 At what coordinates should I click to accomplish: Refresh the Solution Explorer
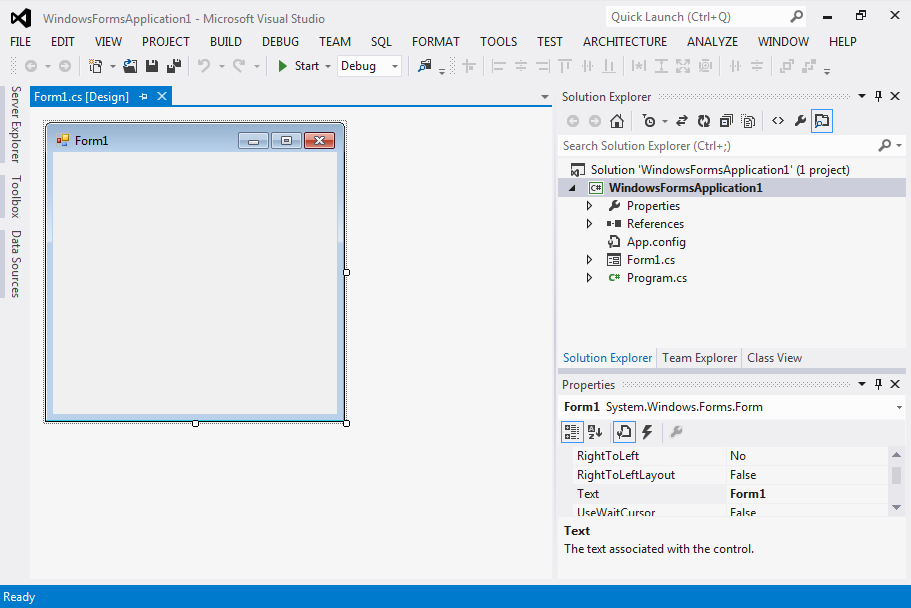coord(704,121)
